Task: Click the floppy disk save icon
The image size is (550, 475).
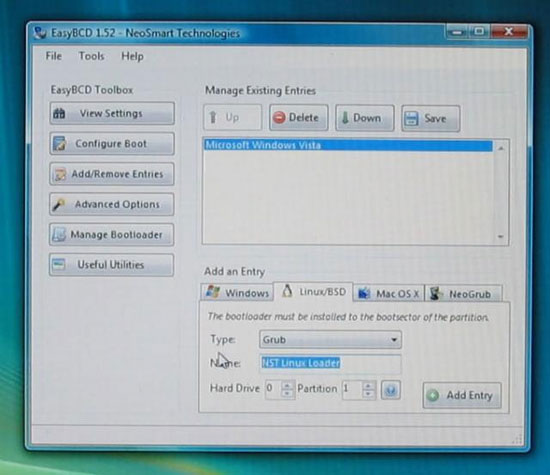Action: coord(411,119)
